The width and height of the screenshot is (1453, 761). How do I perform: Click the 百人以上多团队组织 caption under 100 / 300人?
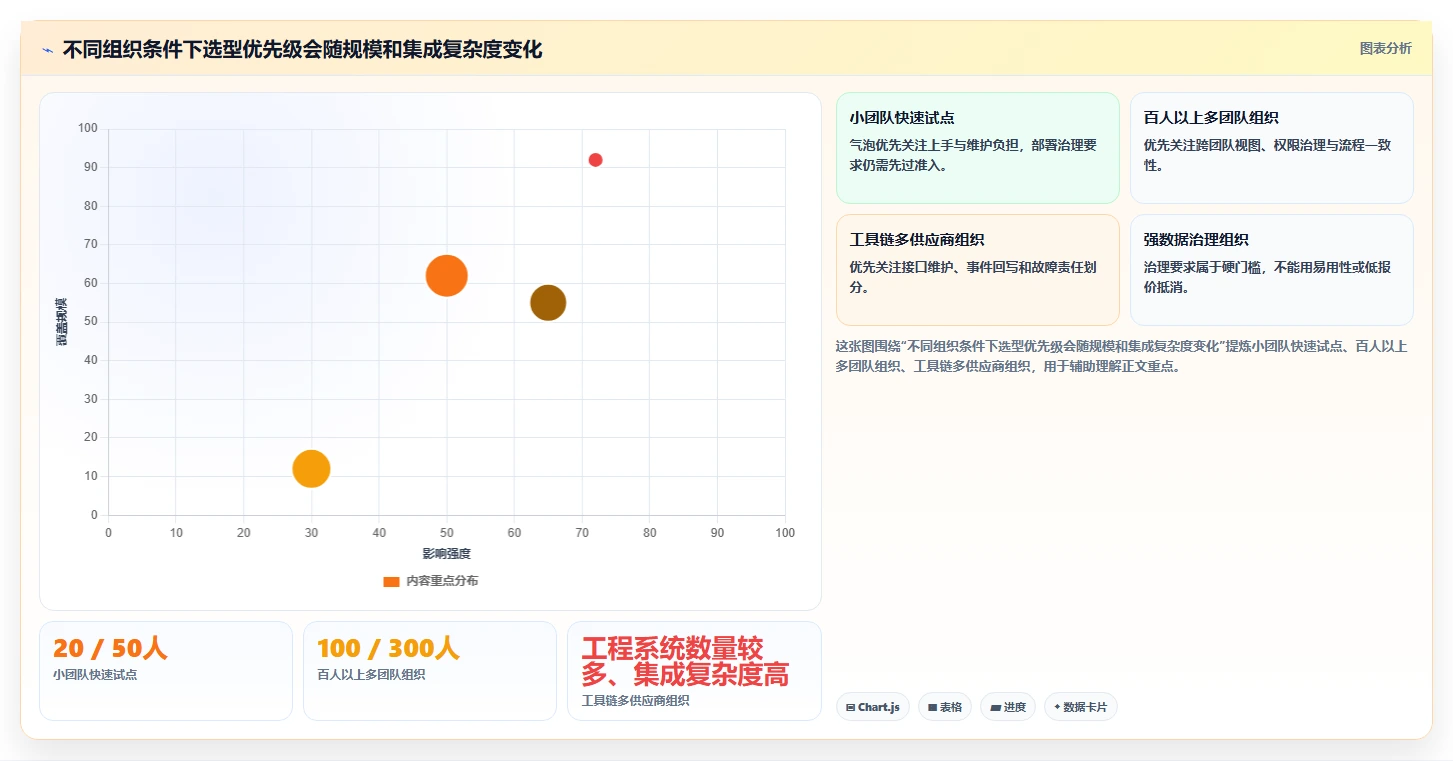click(x=371, y=675)
